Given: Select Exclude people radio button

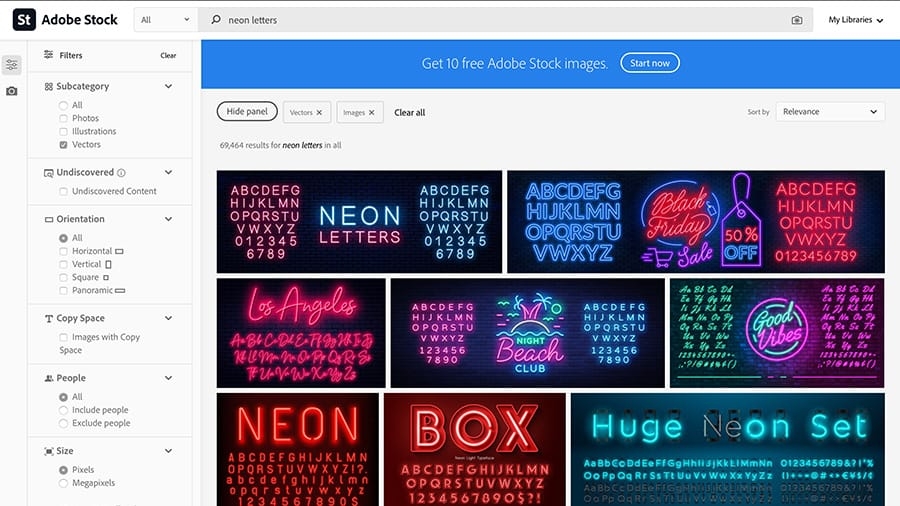Looking at the screenshot, I should [63, 423].
